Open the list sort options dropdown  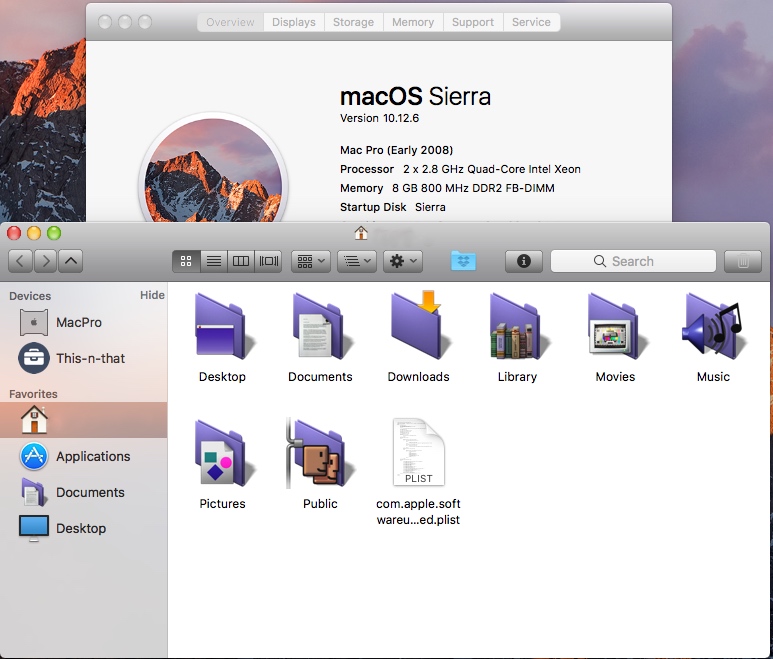tap(357, 261)
